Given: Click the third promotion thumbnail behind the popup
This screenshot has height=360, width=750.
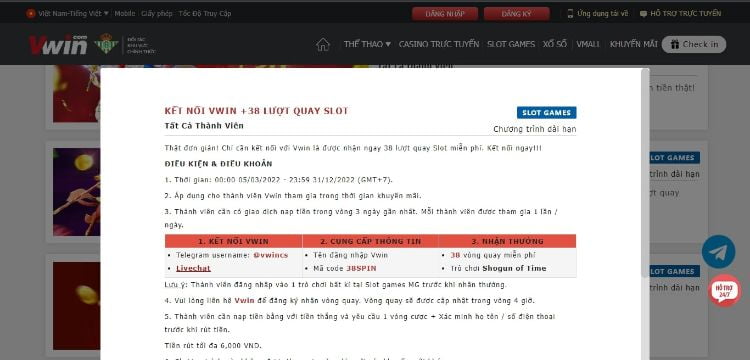Looking at the screenshot, I should [77, 305].
